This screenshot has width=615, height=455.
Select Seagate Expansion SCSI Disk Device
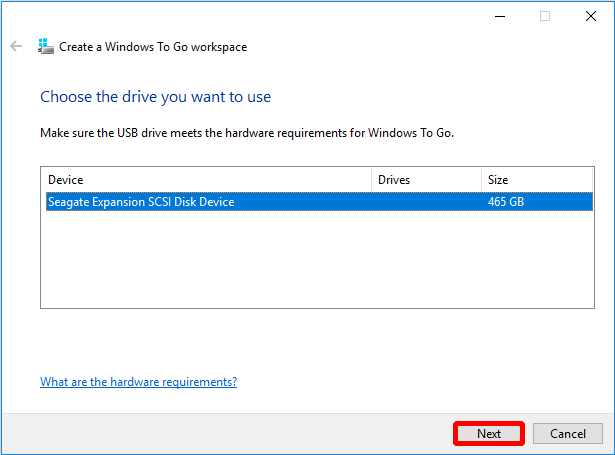click(x=141, y=202)
